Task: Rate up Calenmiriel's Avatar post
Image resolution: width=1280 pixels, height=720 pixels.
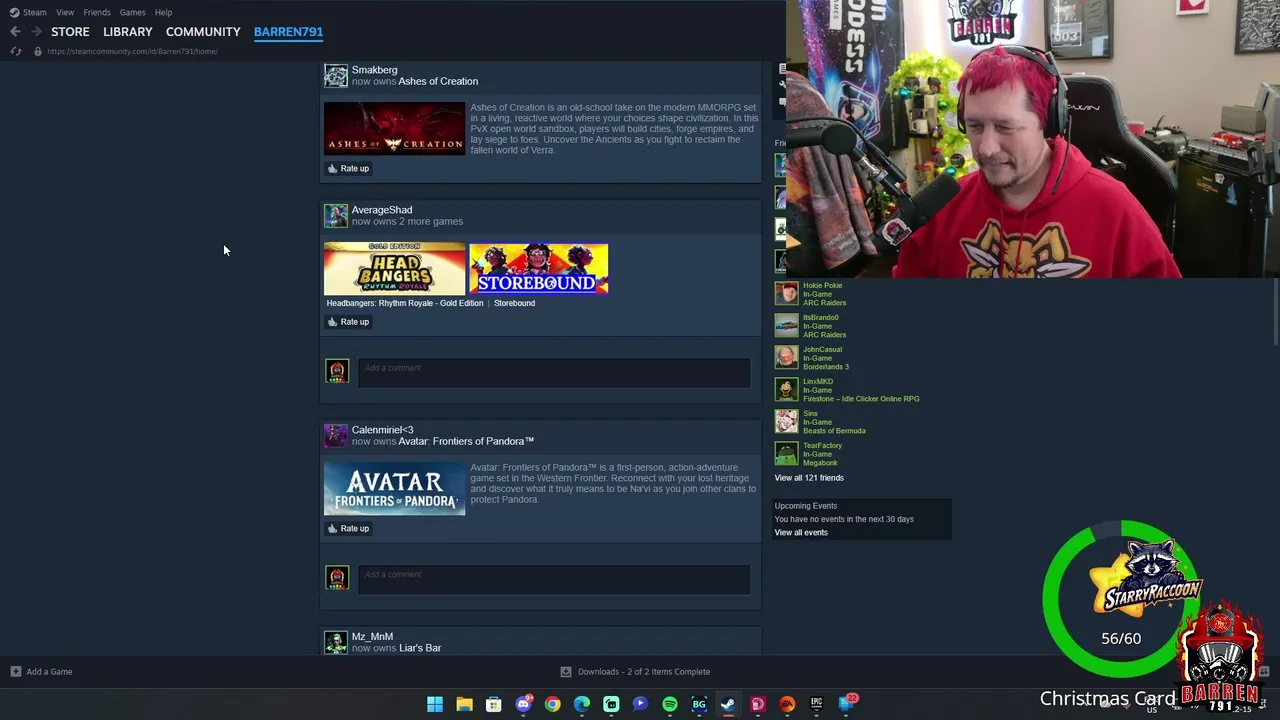Action: [x=348, y=528]
